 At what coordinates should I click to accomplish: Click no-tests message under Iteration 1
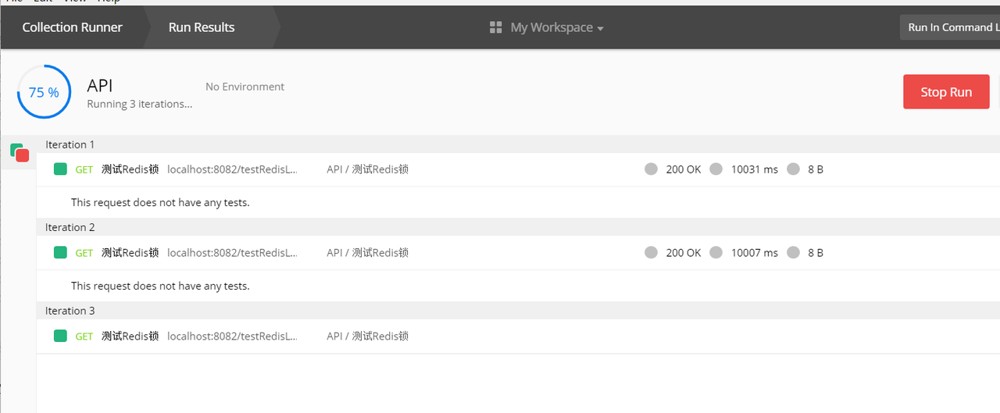[x=160, y=203]
